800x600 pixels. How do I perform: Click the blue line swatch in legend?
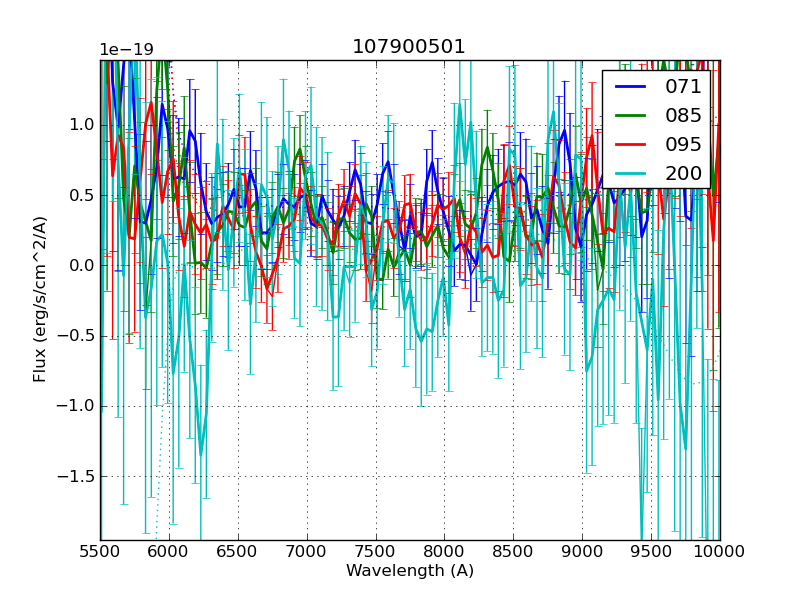pyautogui.click(x=632, y=87)
